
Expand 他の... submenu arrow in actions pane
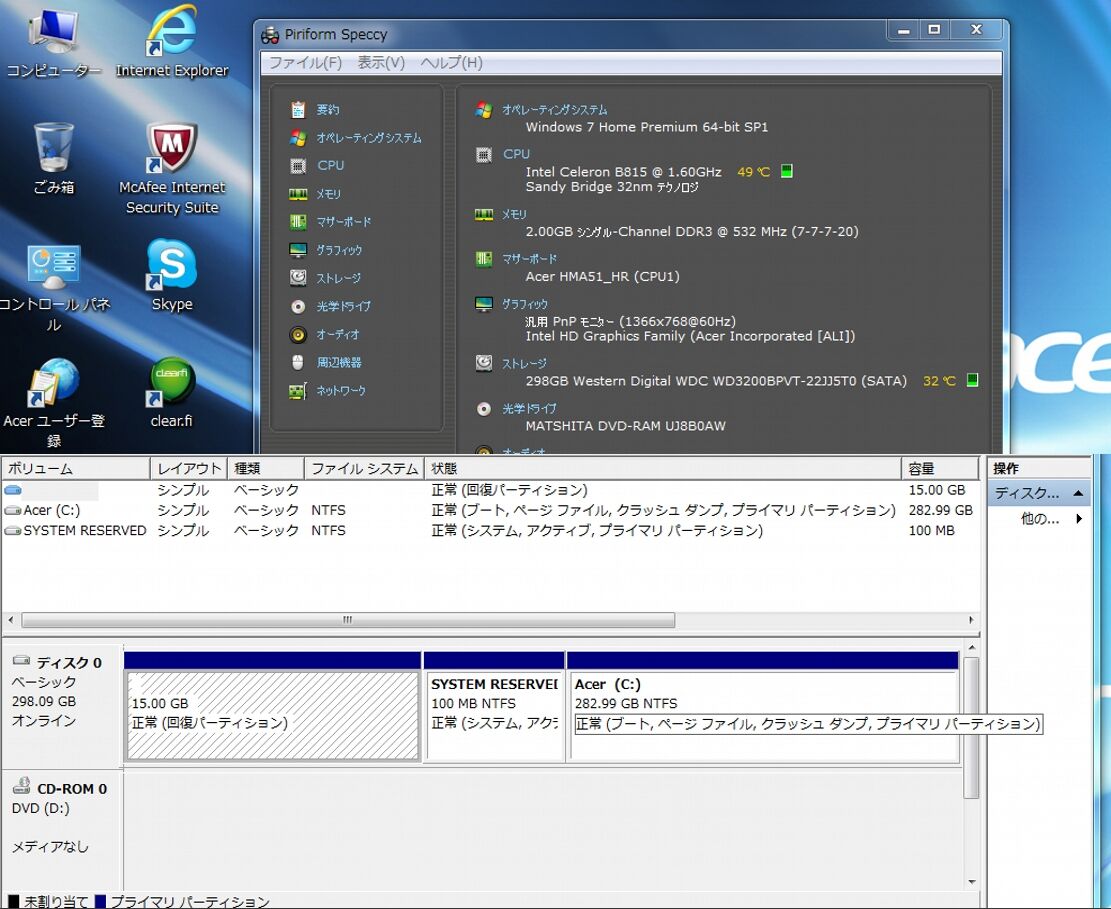click(x=1079, y=519)
